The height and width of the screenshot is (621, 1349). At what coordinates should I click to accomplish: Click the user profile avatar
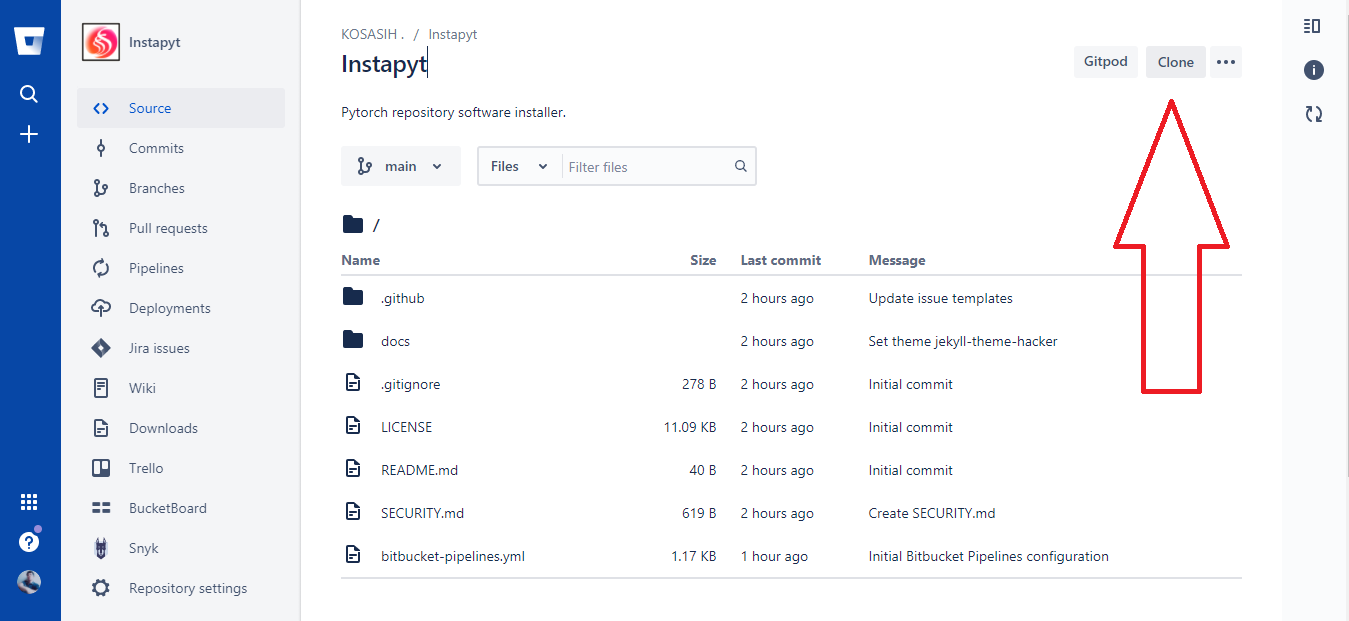29,582
